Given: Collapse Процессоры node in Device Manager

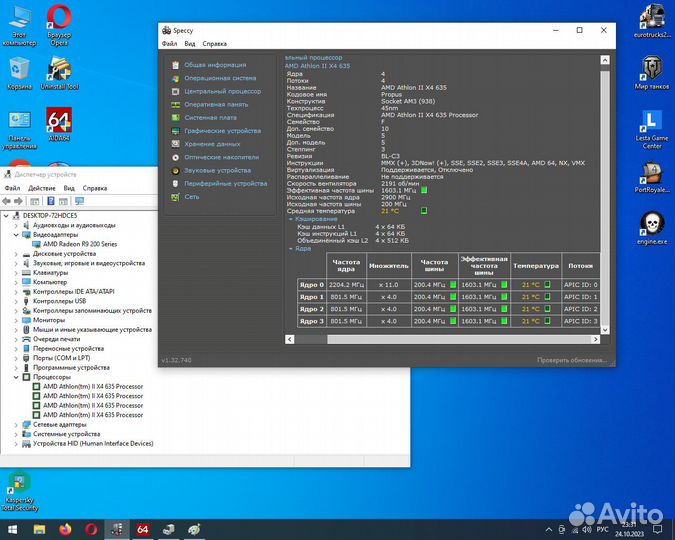Looking at the screenshot, I should [16, 377].
